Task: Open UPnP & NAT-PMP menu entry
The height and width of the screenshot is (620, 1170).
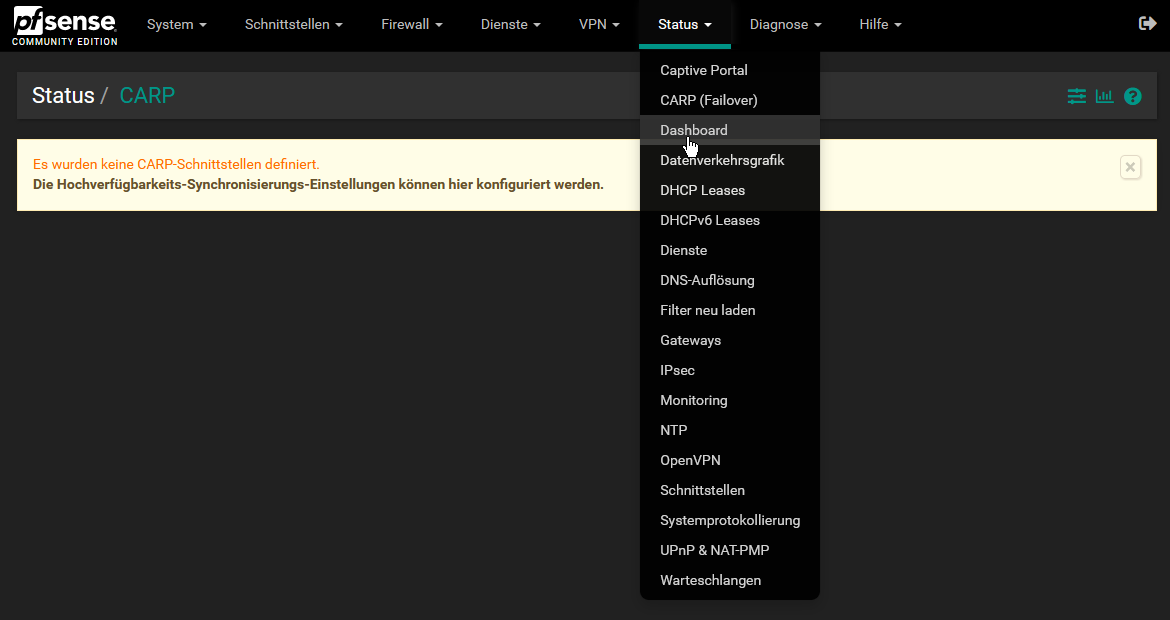Action: [730, 550]
